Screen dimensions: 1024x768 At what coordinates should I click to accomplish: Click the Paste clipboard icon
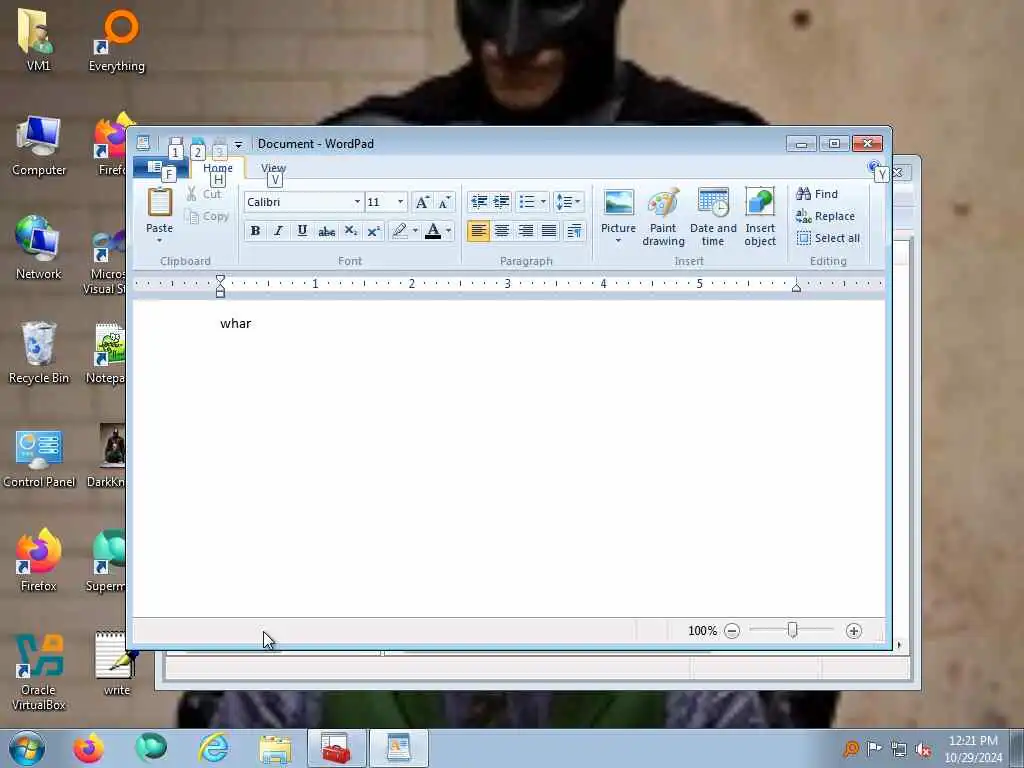point(159,202)
